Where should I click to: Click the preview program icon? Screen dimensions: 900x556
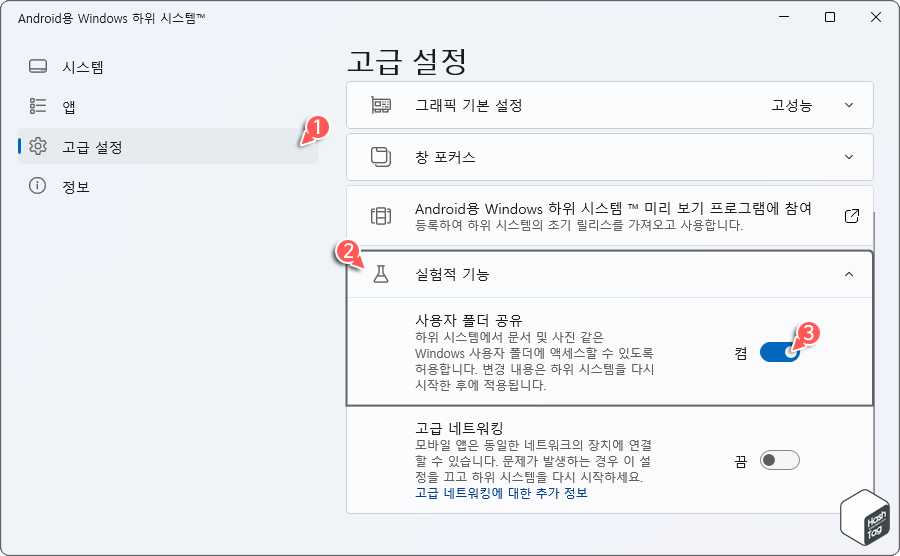[x=381, y=216]
